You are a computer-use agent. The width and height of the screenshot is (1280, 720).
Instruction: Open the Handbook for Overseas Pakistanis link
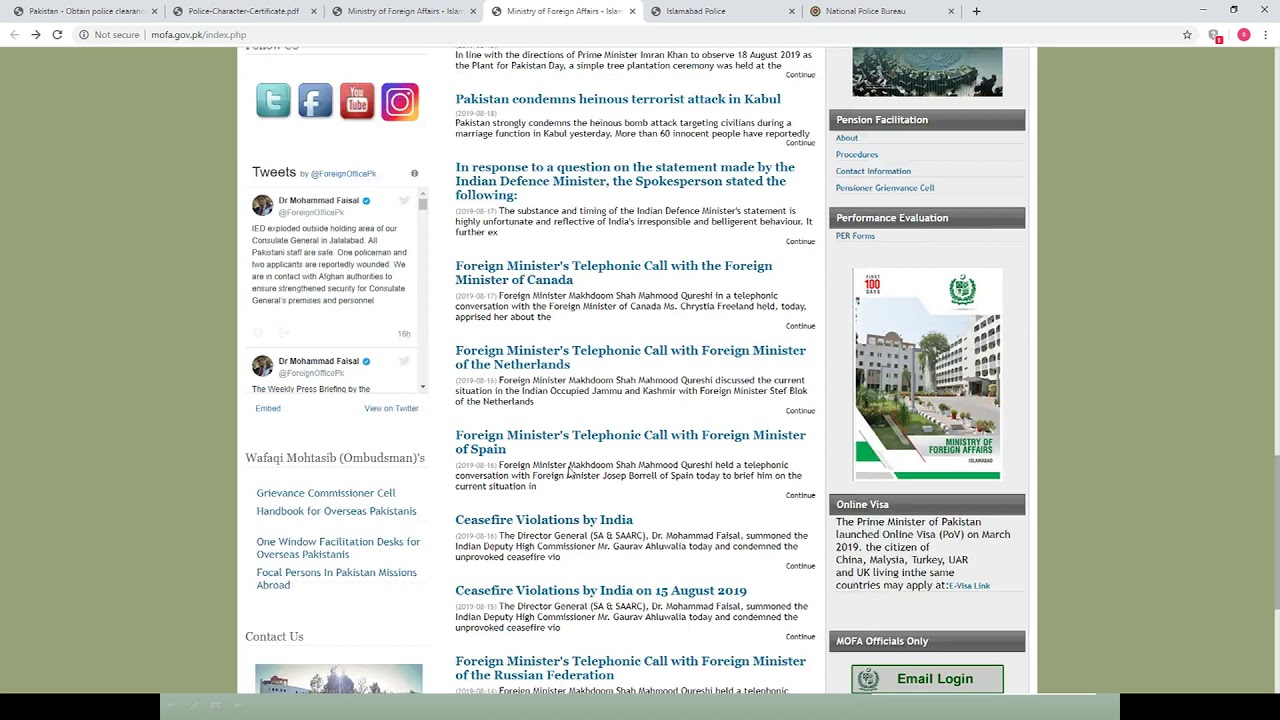pyautogui.click(x=336, y=511)
